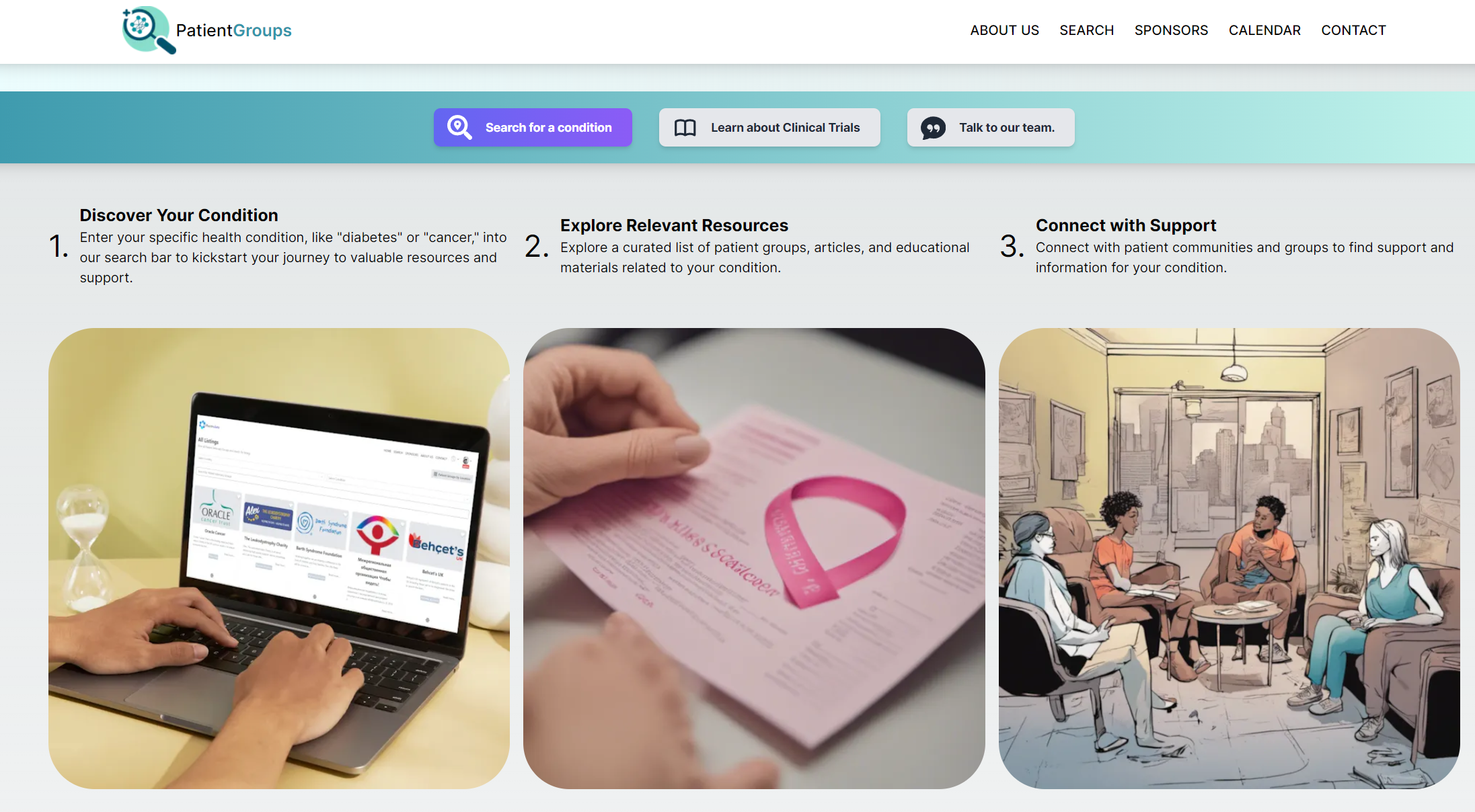
Task: Open the Sponsors navigation link
Action: coord(1171,30)
